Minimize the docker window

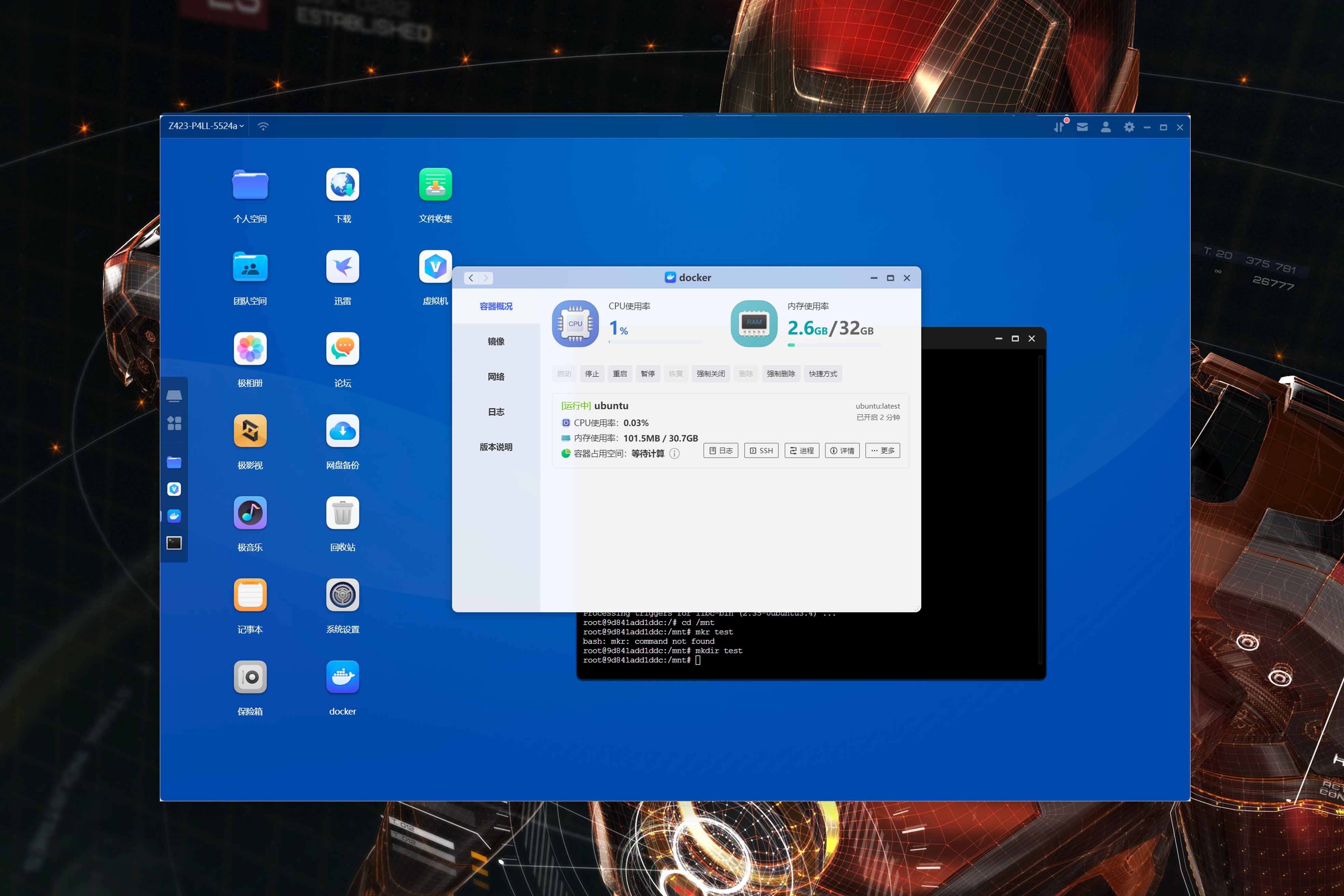(x=874, y=278)
